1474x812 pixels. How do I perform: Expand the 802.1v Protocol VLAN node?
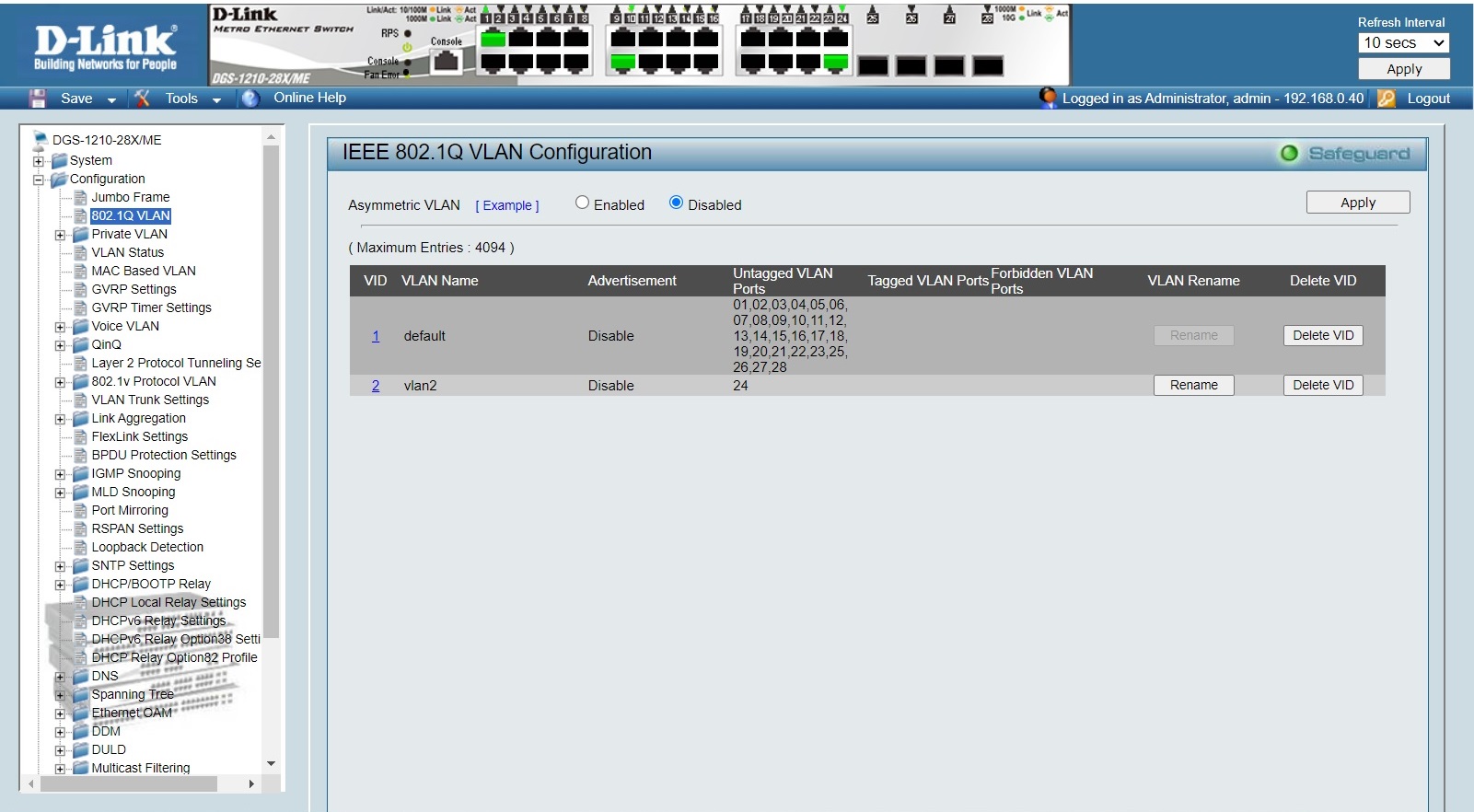pyautogui.click(x=60, y=382)
